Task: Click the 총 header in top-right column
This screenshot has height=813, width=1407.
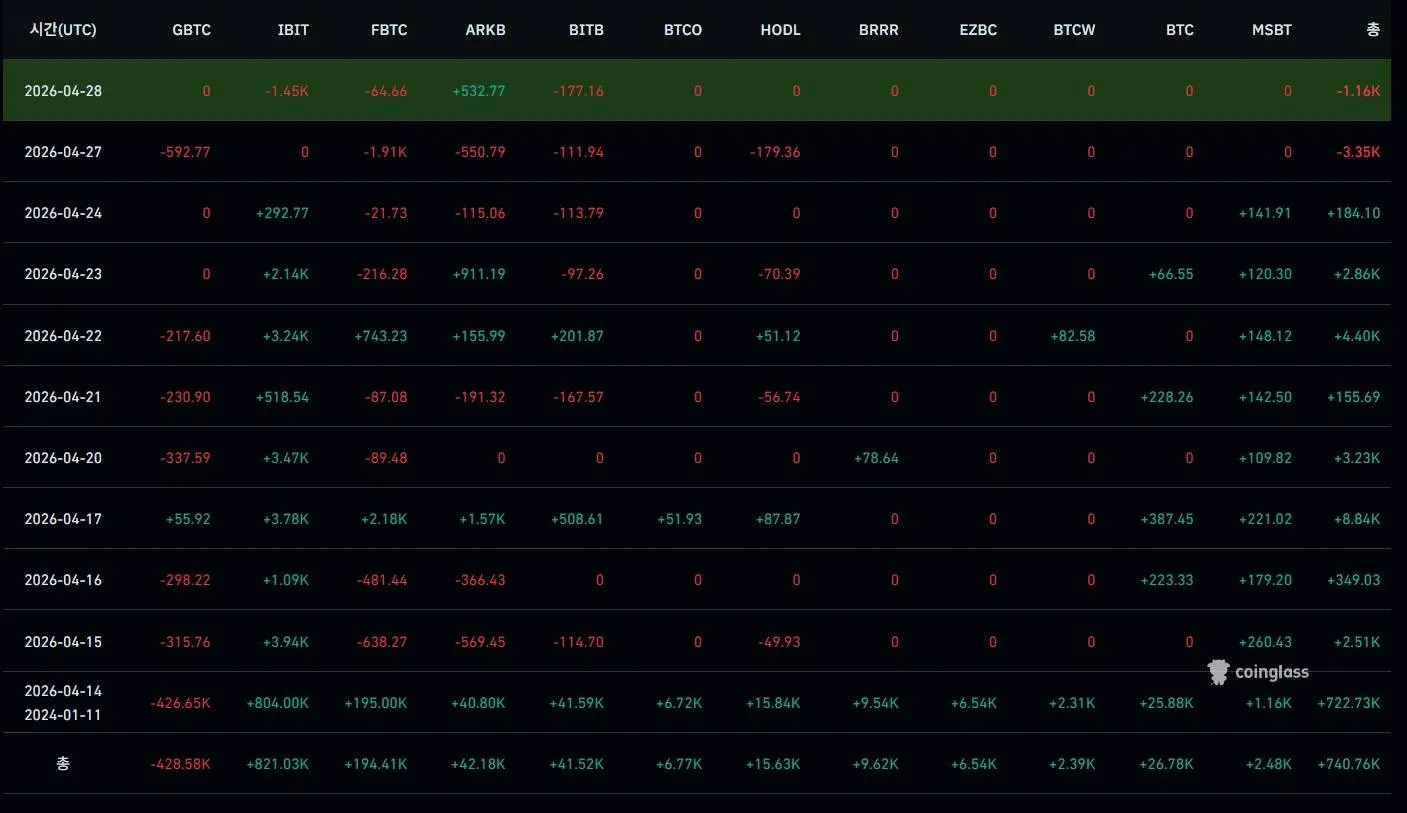Action: pos(1372,30)
